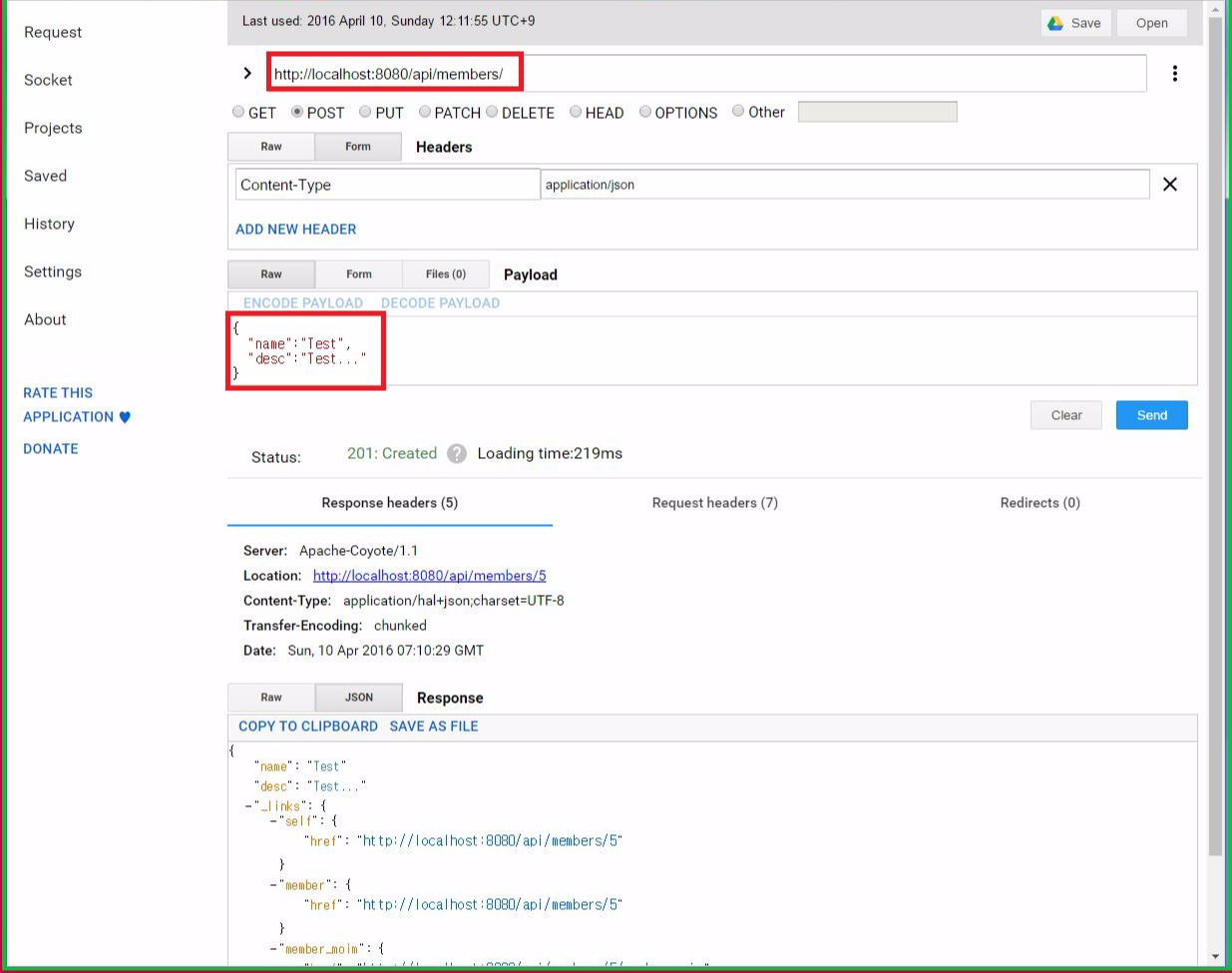Click the DONATE link

tap(51, 448)
